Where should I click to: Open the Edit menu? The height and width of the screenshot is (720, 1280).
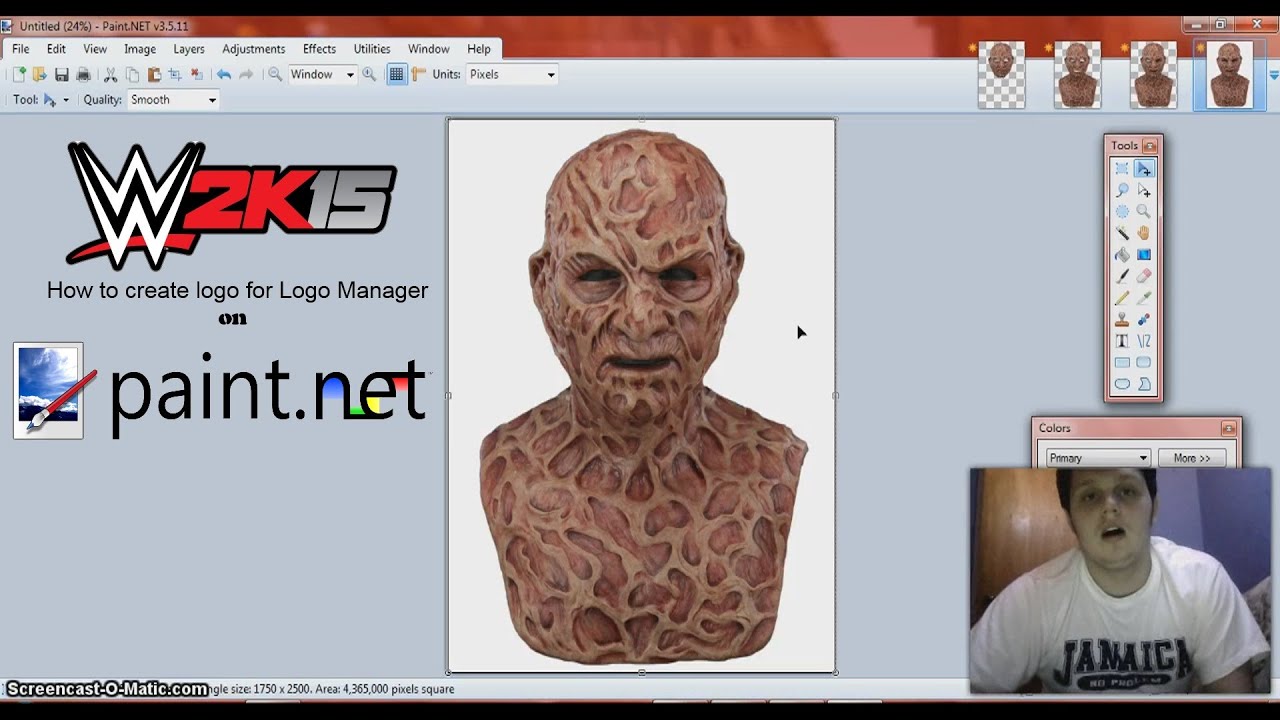click(x=56, y=49)
